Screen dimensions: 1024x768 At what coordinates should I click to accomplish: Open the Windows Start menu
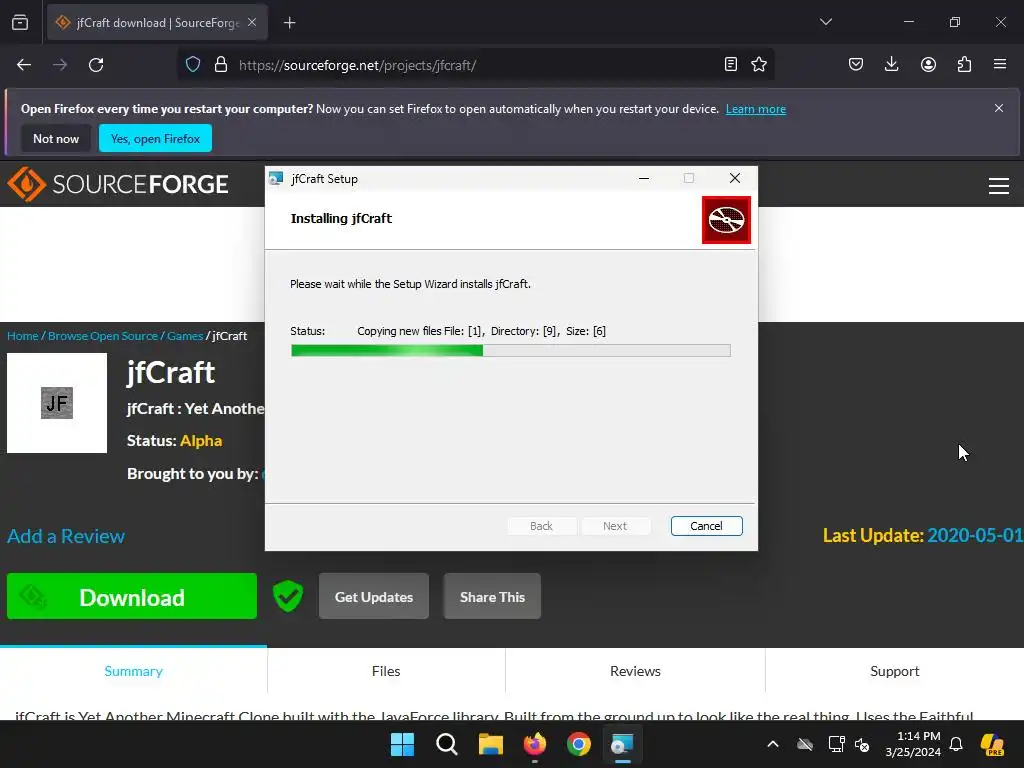click(402, 744)
